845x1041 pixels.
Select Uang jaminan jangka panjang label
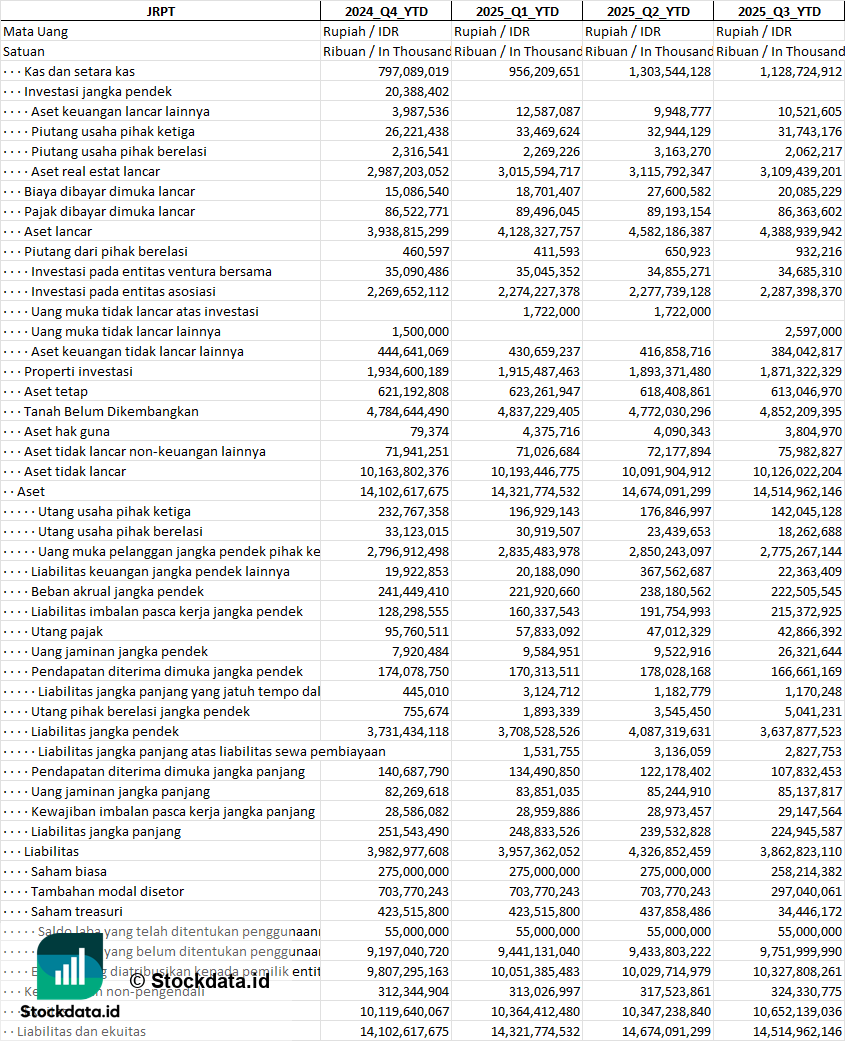[x=121, y=791]
